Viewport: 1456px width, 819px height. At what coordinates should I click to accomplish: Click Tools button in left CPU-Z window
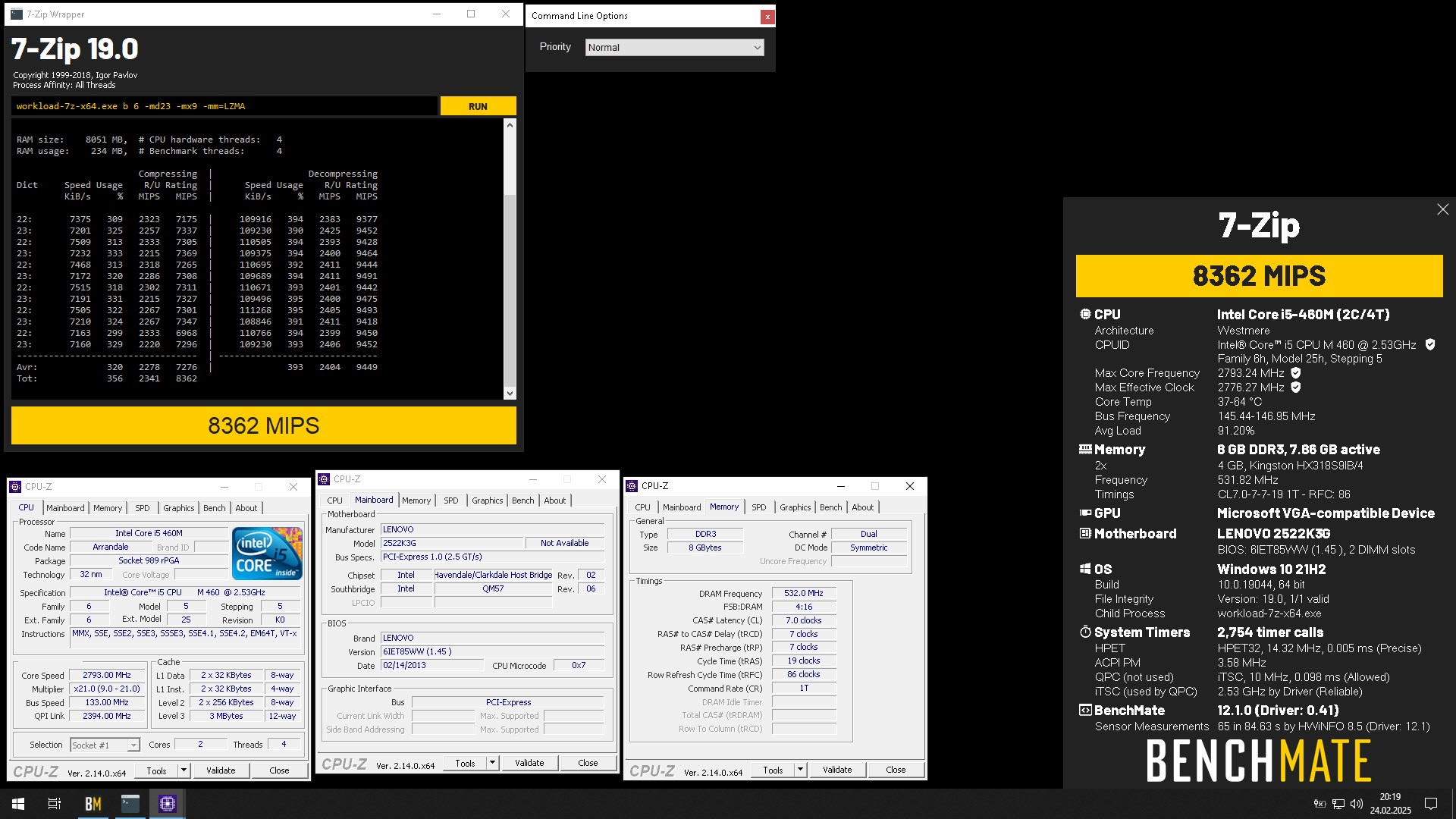coord(156,770)
